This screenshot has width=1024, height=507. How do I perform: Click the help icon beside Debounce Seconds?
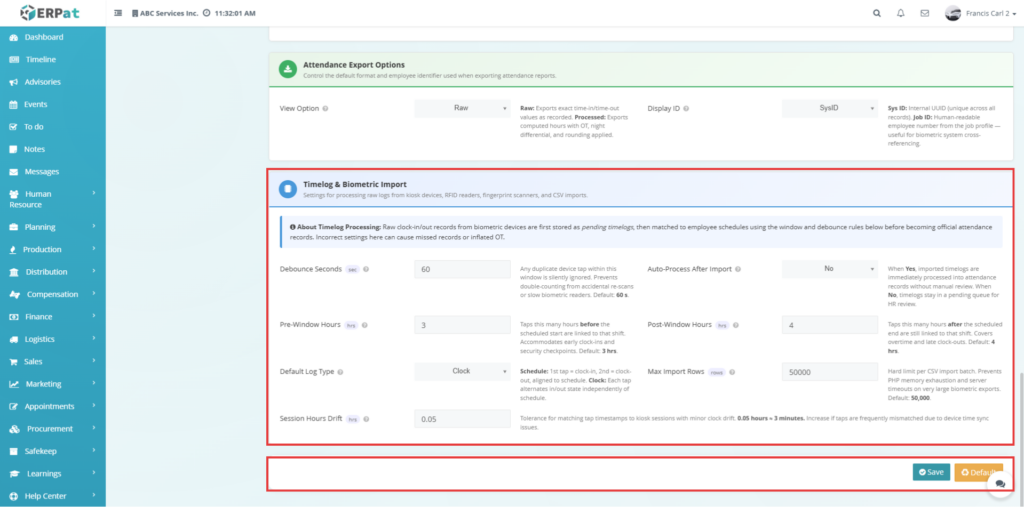(365, 270)
